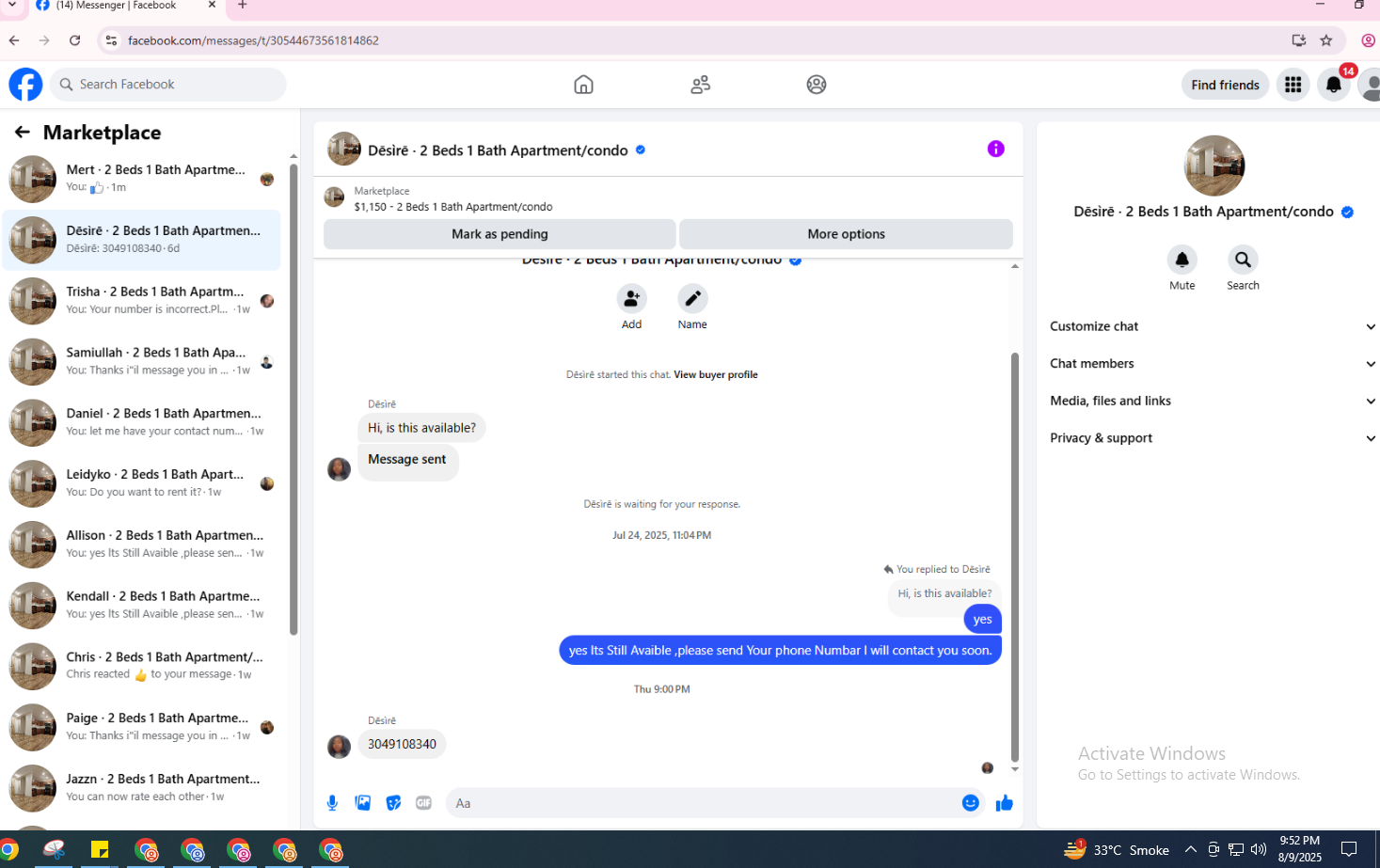This screenshot has width=1380, height=868.
Task: Open Jazzn conversation
Action: pyautogui.click(x=141, y=788)
